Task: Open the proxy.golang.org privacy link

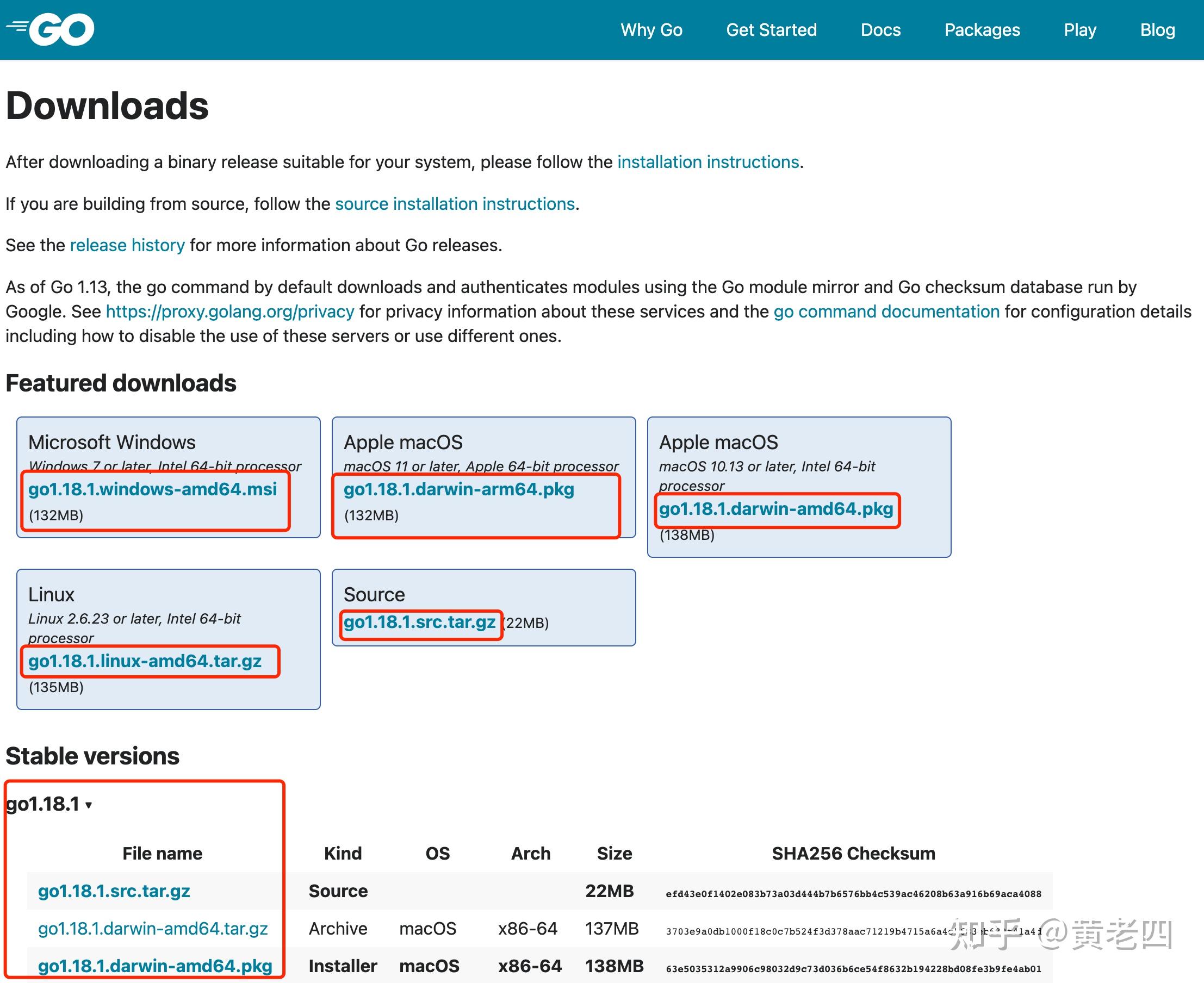Action: click(230, 312)
